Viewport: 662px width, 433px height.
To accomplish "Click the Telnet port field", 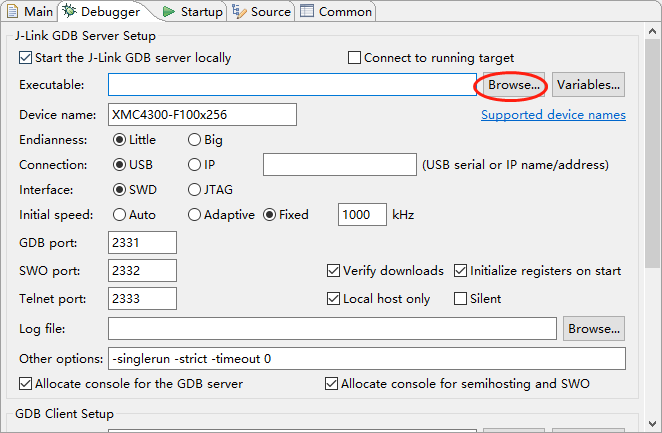I will (142, 298).
